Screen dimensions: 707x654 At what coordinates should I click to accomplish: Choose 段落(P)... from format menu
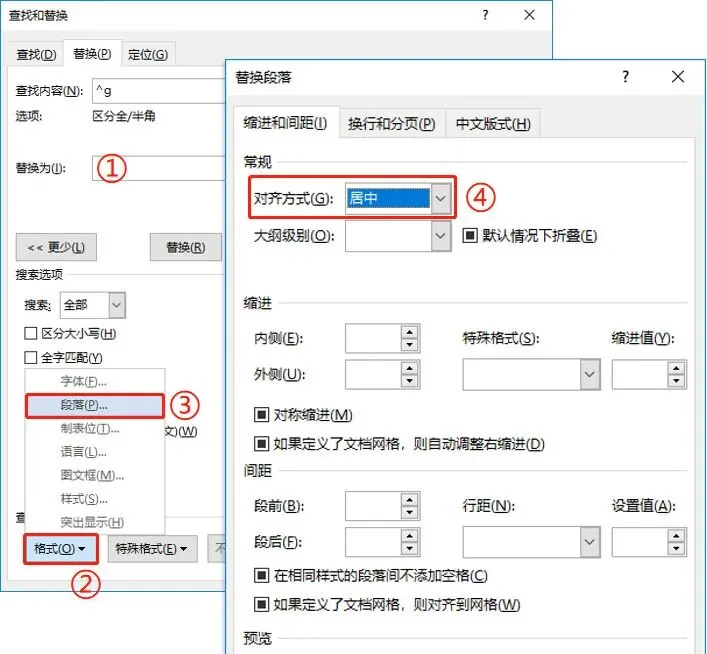95,405
